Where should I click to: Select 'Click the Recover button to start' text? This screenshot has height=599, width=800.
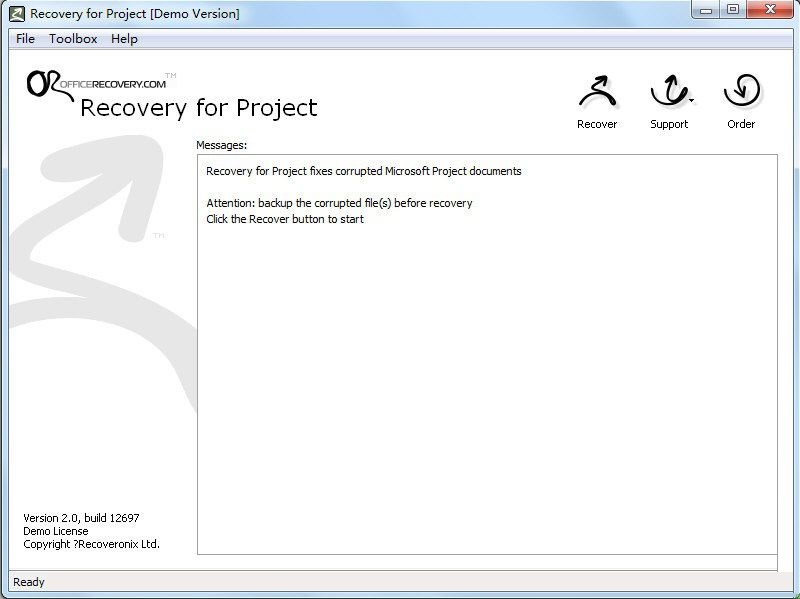285,219
